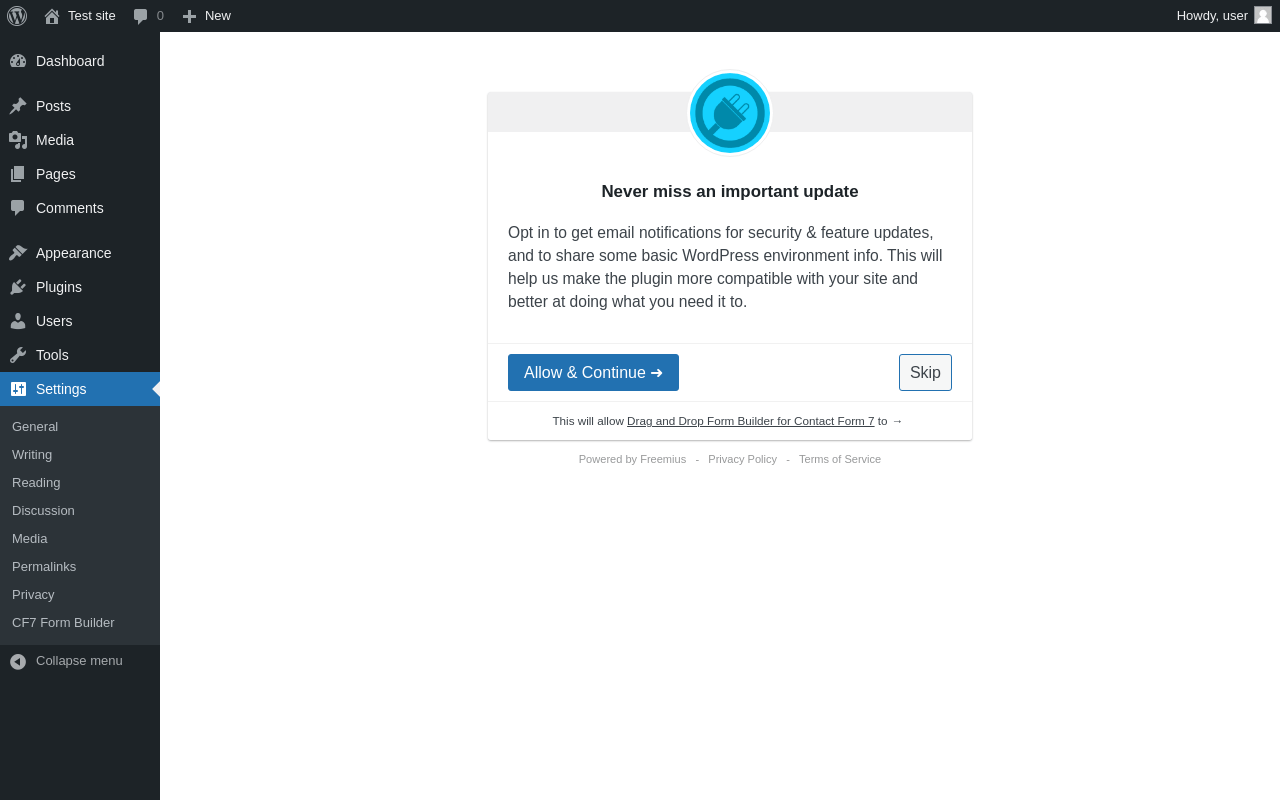Click the user avatar in admin bar
1280x800 pixels.
(x=1263, y=15)
